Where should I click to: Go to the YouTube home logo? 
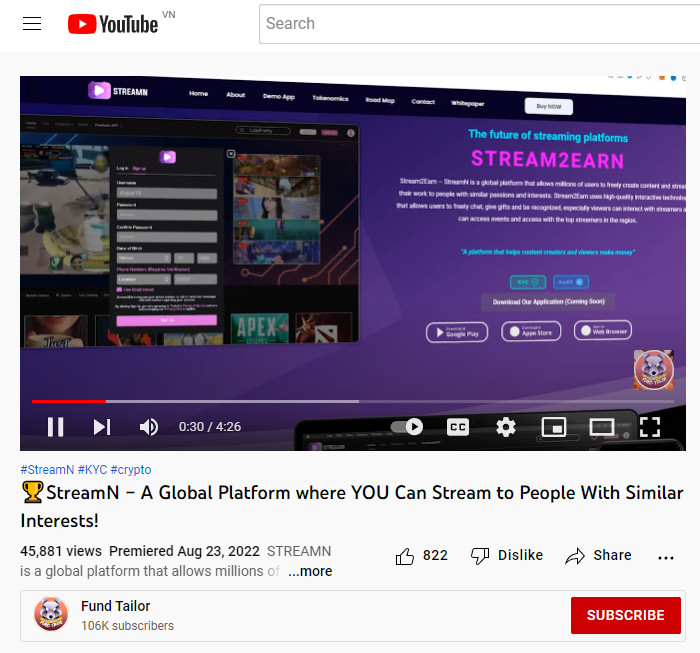113,24
